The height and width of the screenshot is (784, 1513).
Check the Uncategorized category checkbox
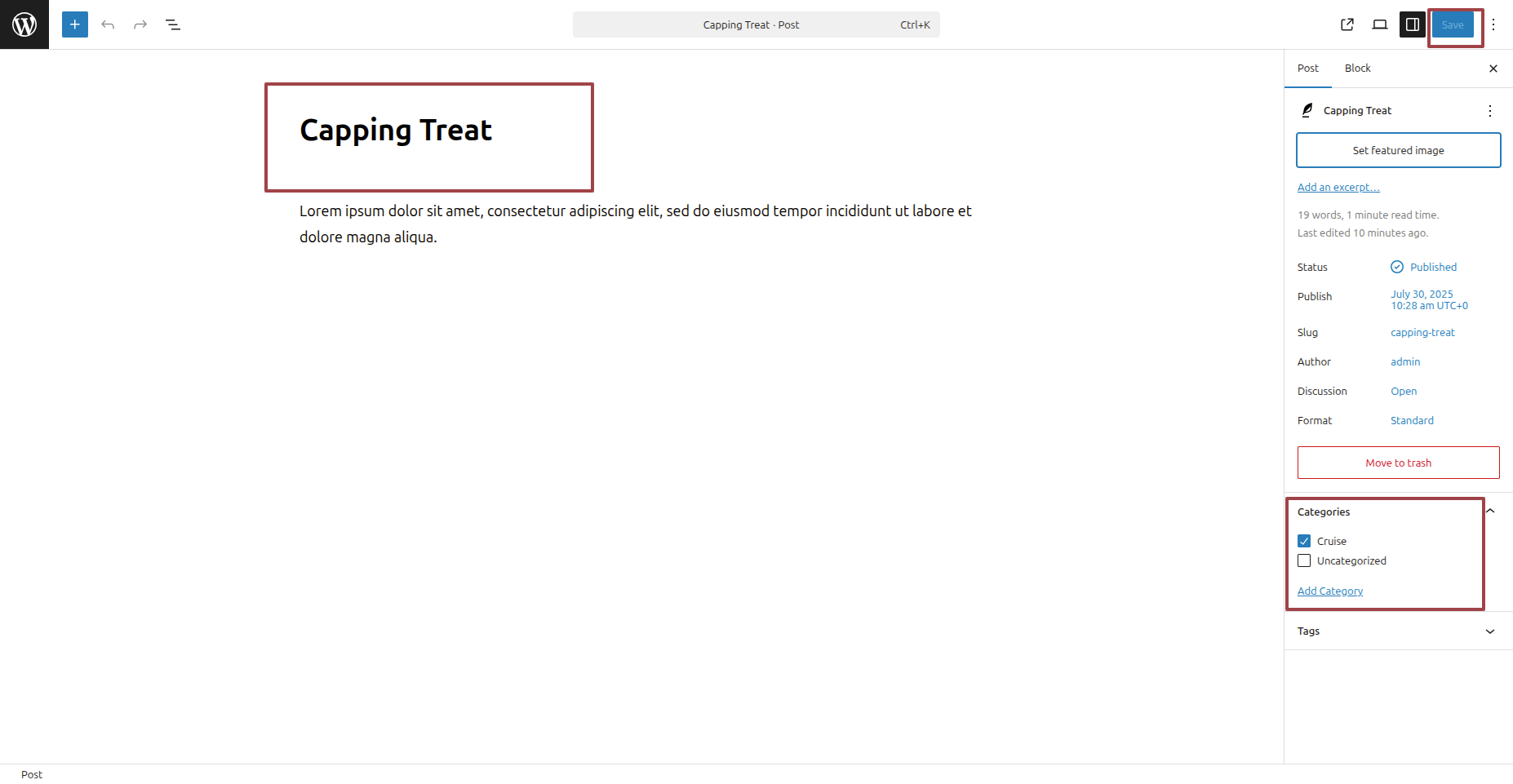[x=1304, y=560]
